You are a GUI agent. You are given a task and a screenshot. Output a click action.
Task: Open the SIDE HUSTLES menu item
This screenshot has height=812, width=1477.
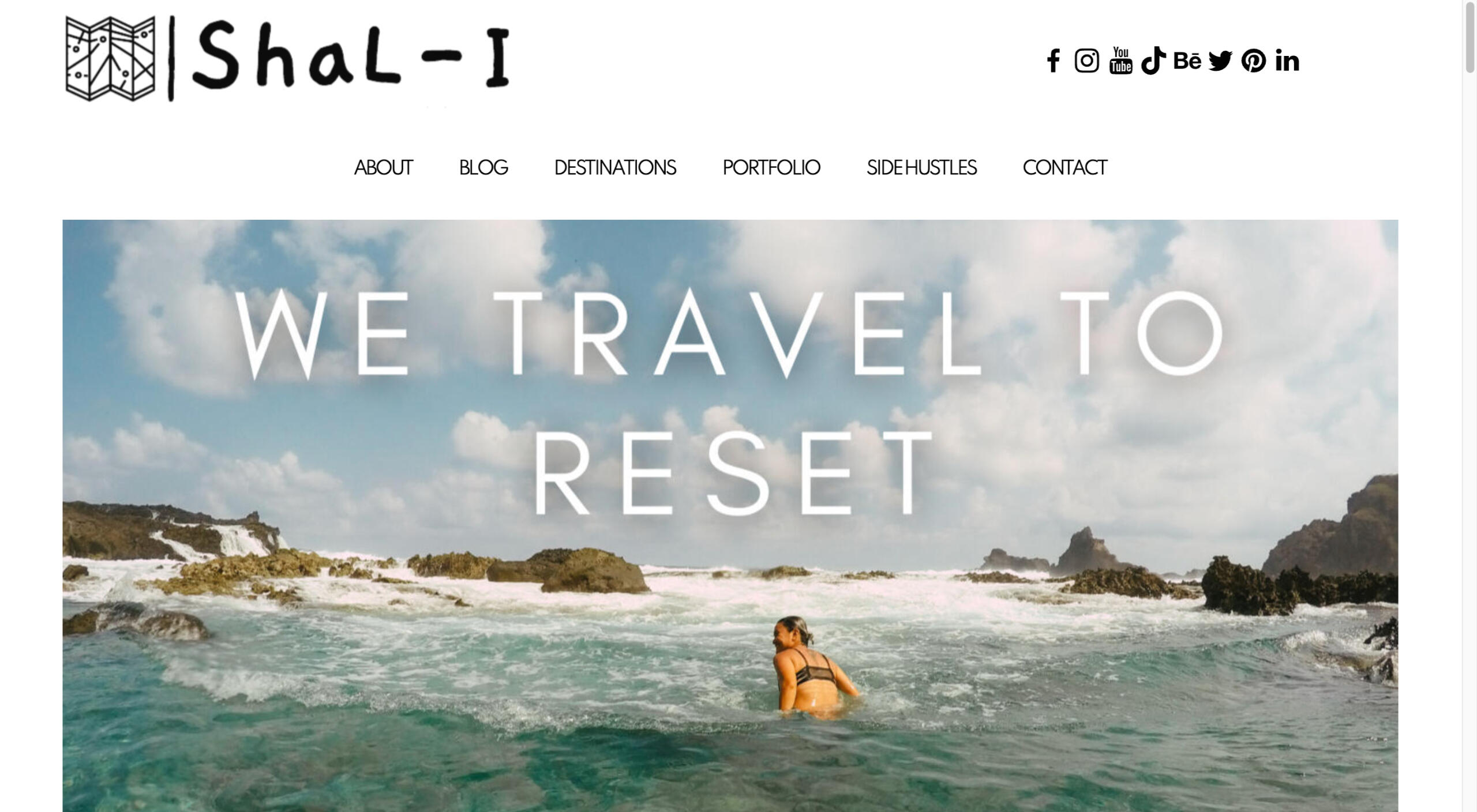click(x=921, y=168)
